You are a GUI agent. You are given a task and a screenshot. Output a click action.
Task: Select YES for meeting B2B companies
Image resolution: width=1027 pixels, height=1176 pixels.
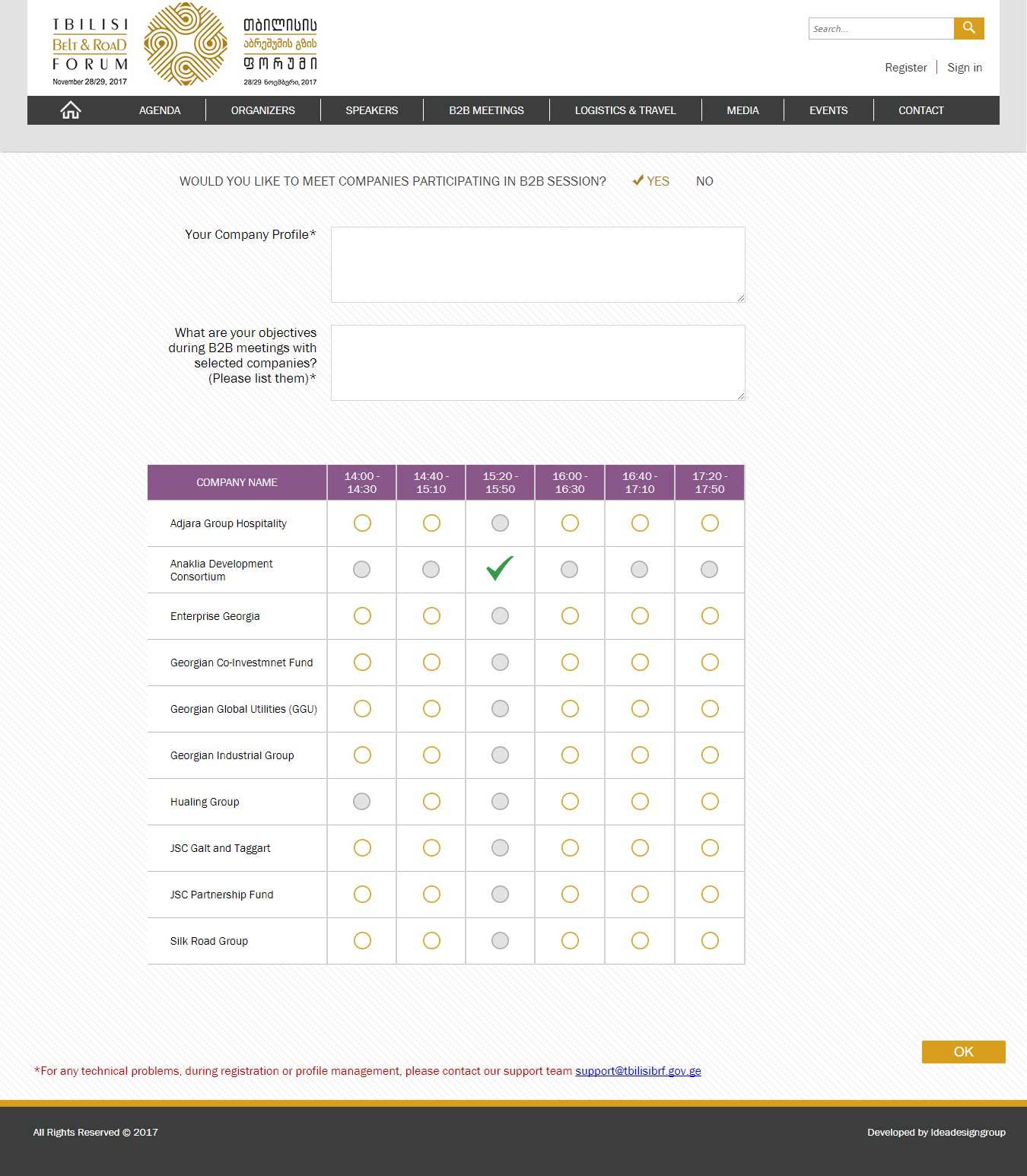tap(651, 181)
